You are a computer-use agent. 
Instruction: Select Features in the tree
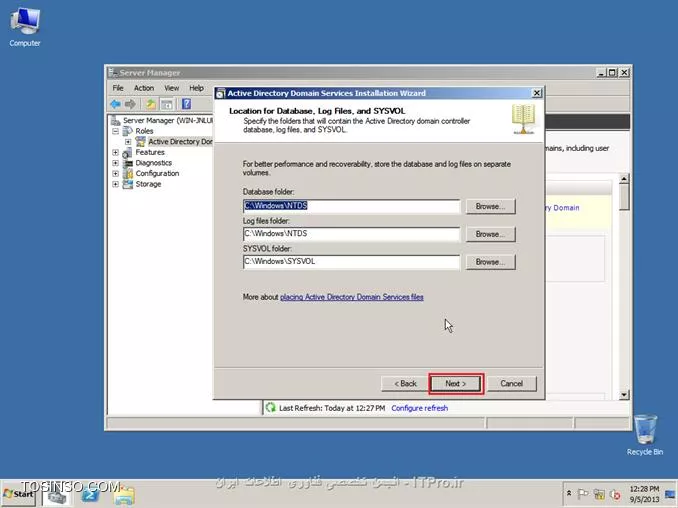(x=150, y=152)
